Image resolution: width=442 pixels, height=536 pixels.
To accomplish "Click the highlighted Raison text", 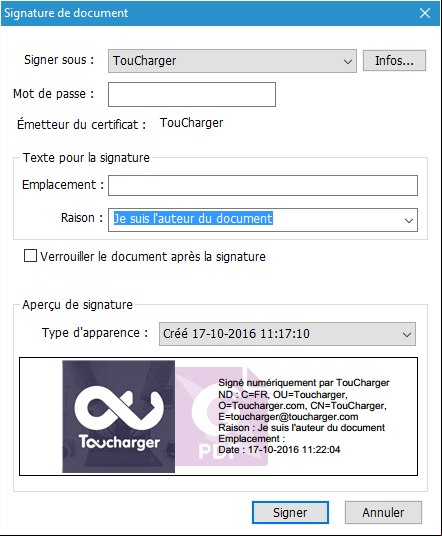I will 193,218.
